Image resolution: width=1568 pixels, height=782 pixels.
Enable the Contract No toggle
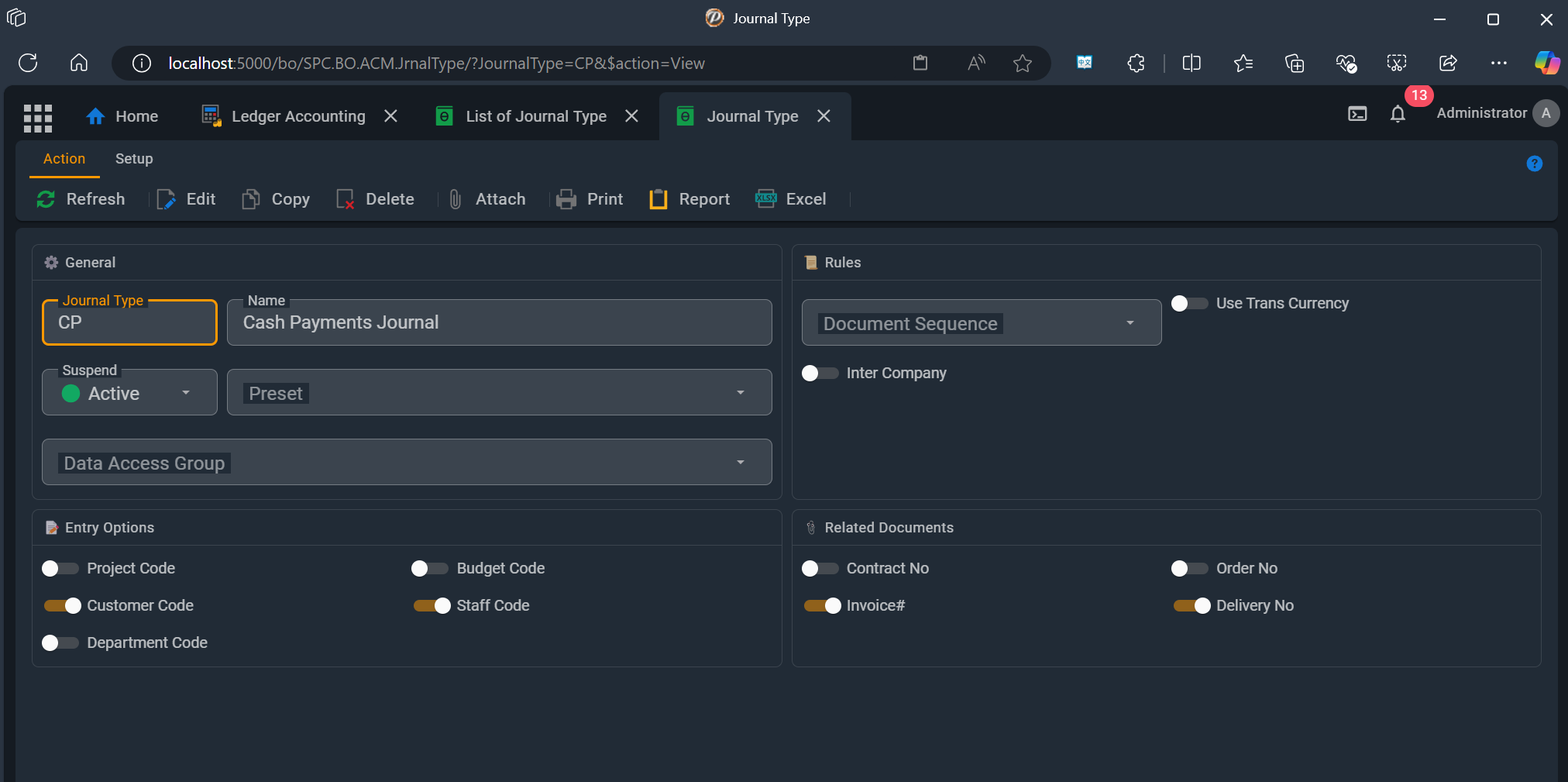820,568
